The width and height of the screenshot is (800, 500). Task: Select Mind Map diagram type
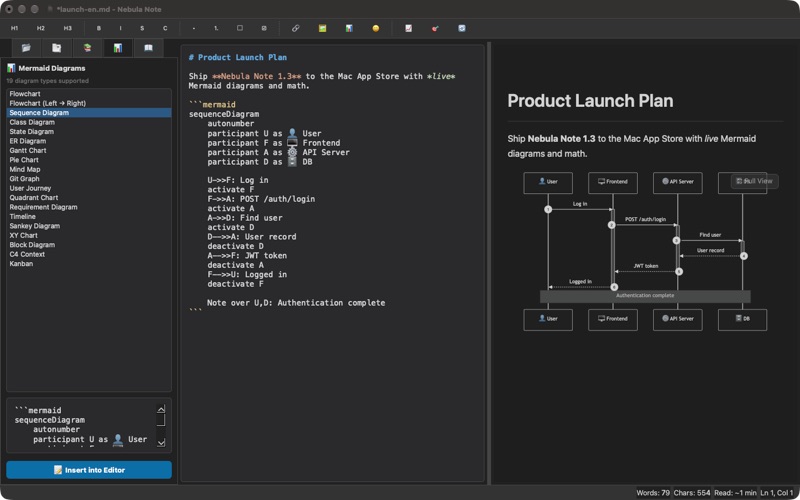tap(89, 169)
